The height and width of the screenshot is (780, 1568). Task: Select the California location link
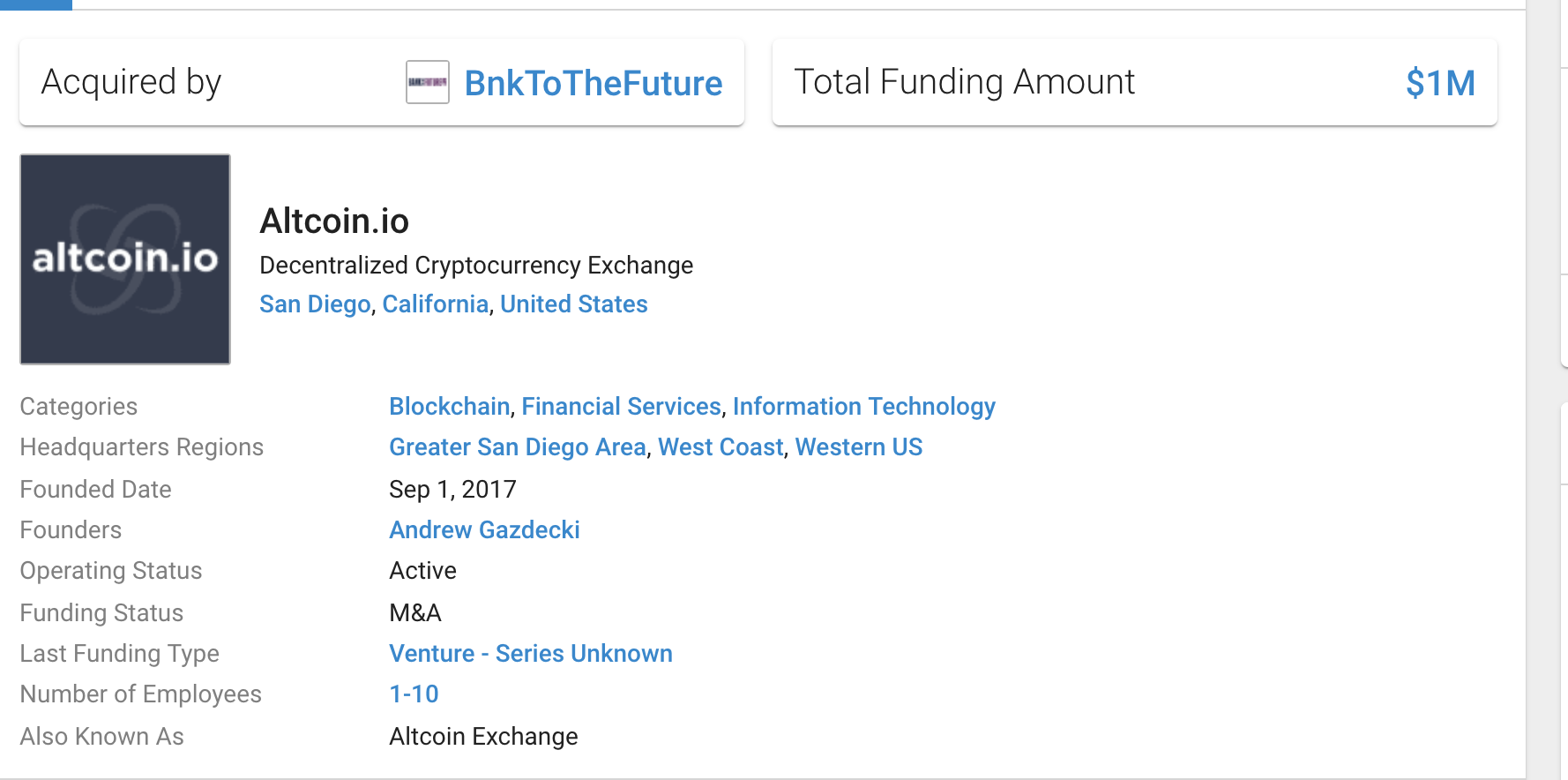tap(435, 304)
